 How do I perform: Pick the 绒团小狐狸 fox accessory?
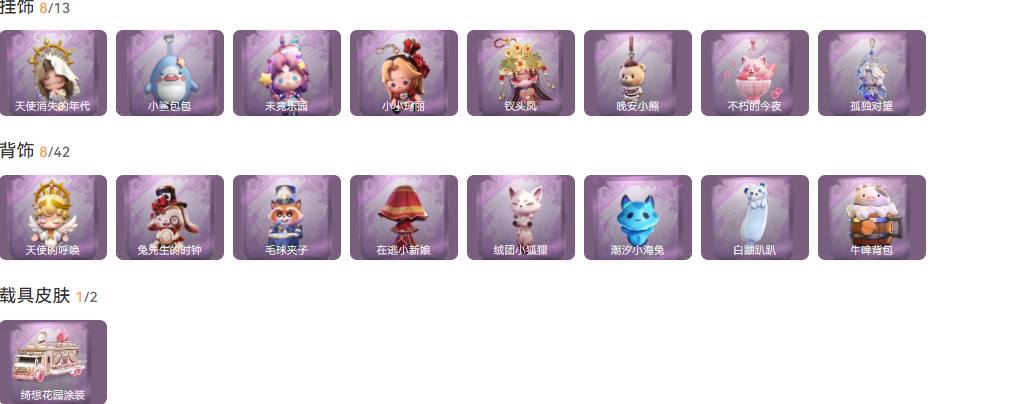click(521, 218)
